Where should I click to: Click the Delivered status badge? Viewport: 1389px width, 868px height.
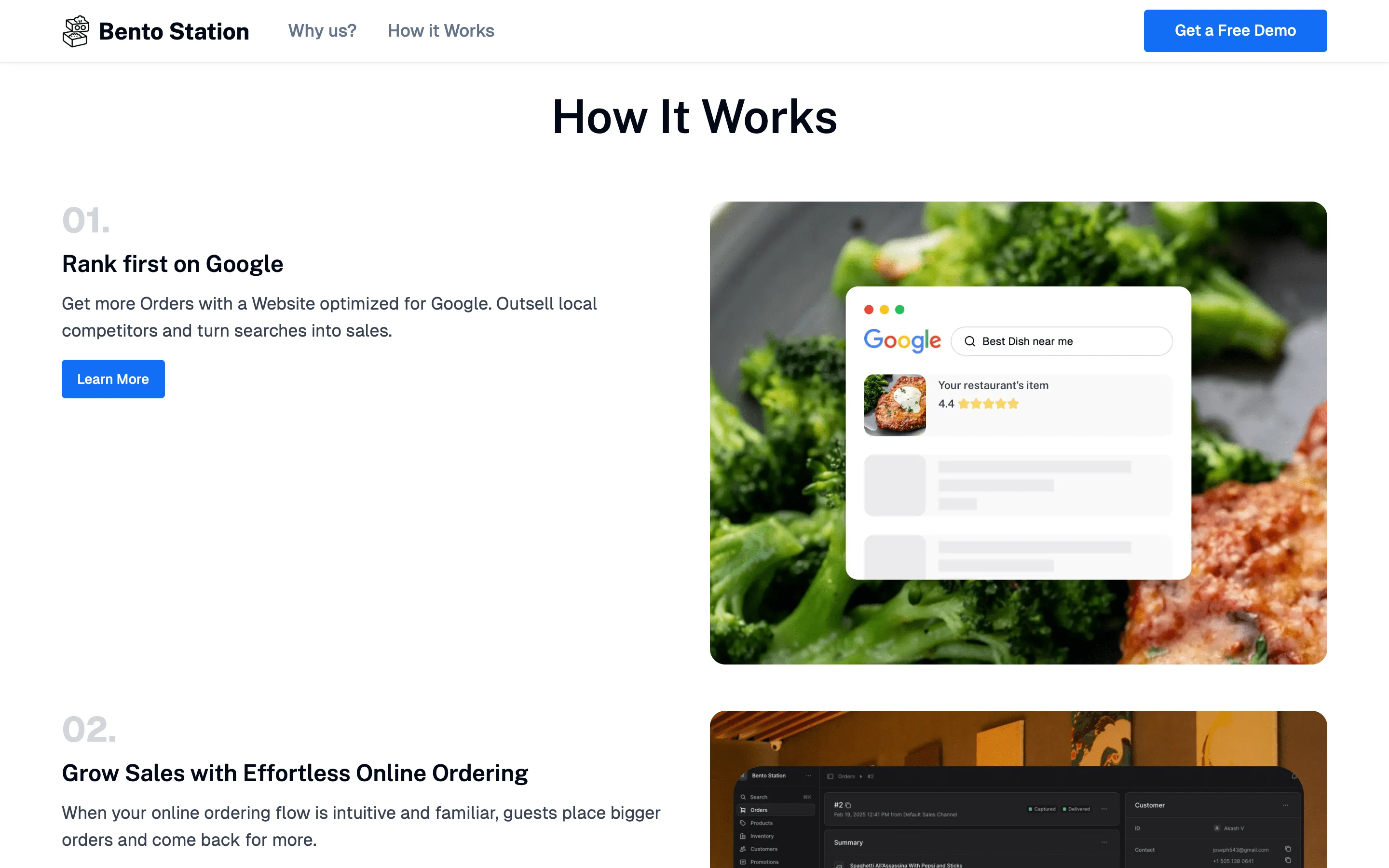pos(1076,809)
